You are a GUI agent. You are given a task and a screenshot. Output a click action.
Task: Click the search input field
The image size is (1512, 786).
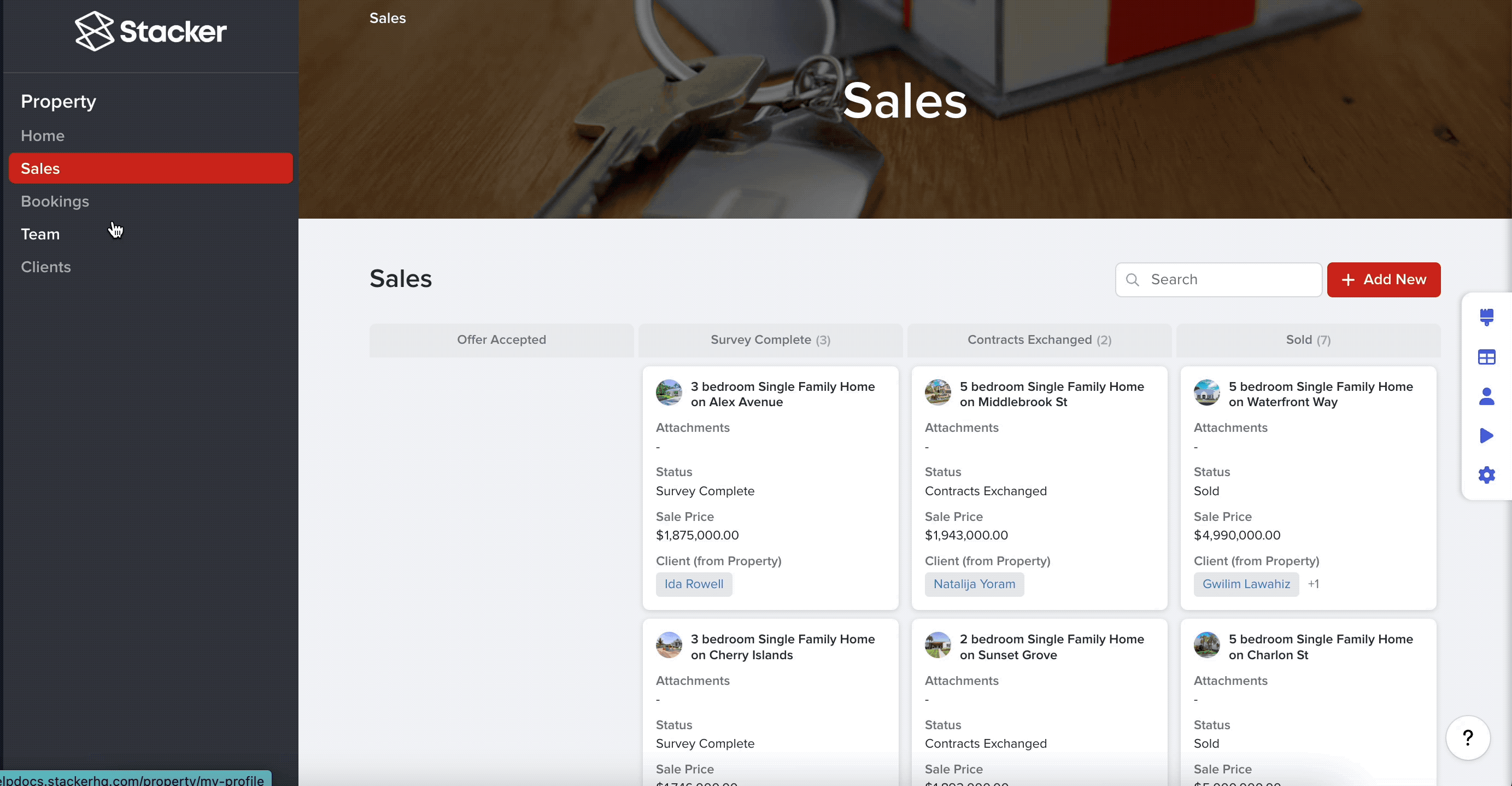1219,280
